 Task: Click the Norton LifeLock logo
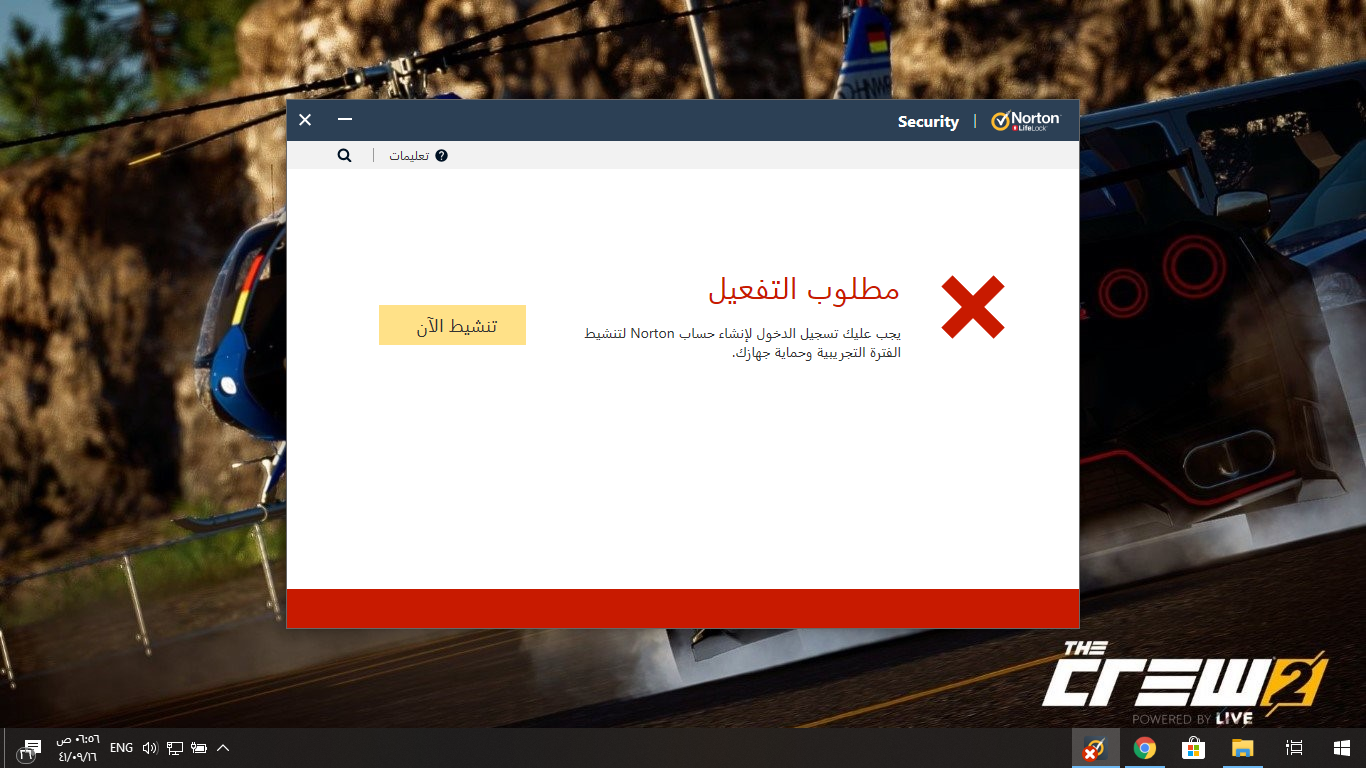(1026, 121)
